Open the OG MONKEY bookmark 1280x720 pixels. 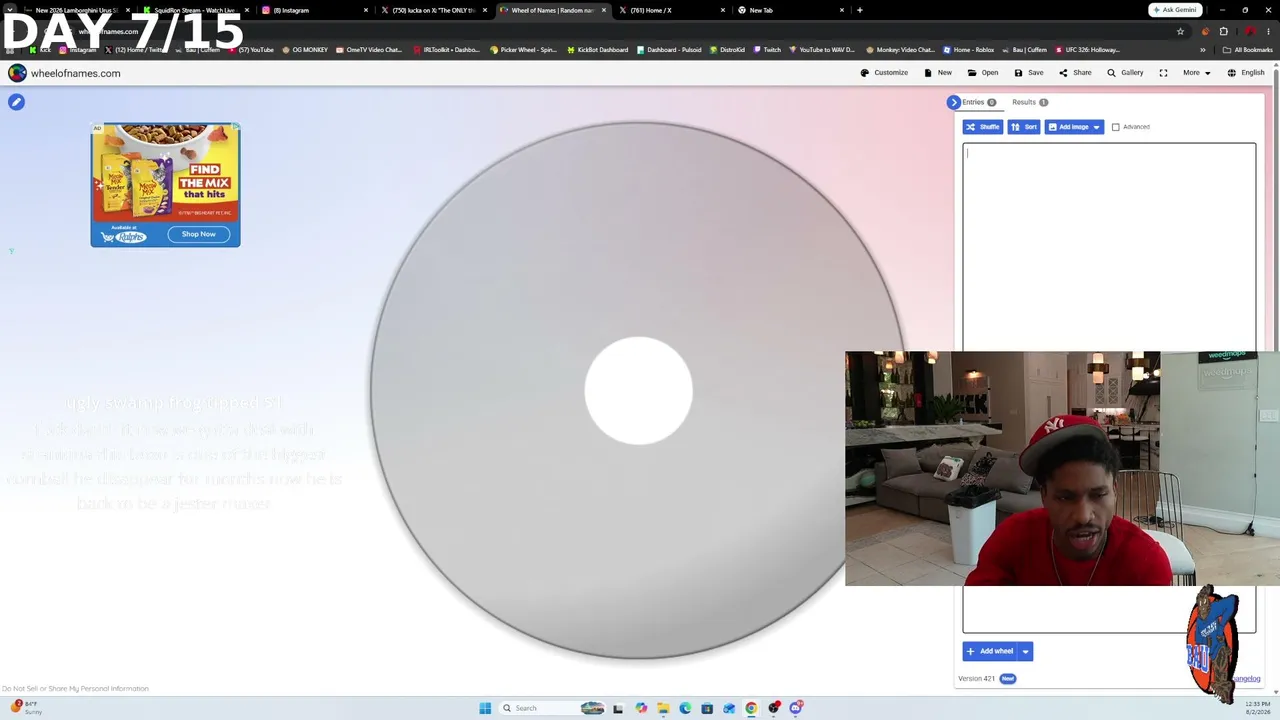(305, 49)
